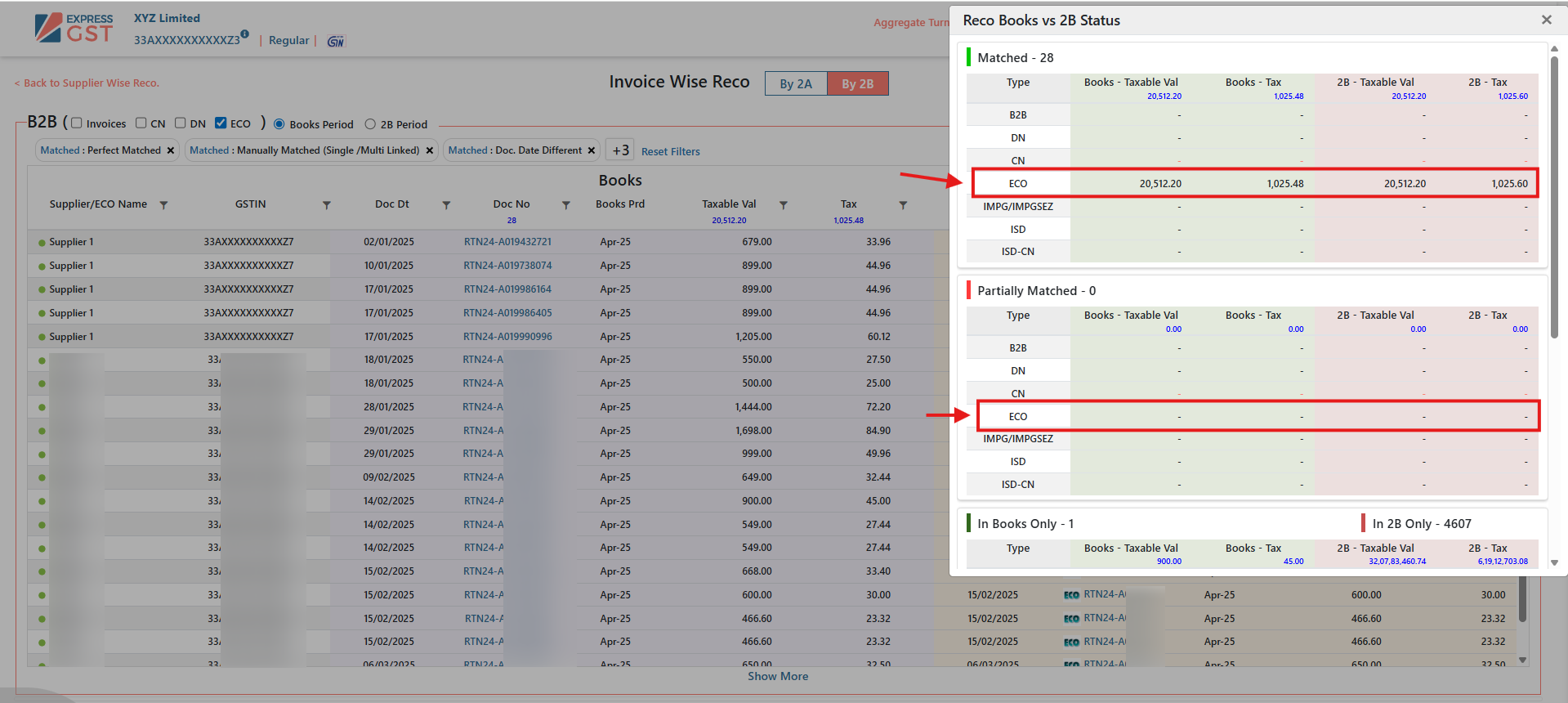The image size is (1568, 703).
Task: Filter the Doc No column
Action: tap(565, 205)
